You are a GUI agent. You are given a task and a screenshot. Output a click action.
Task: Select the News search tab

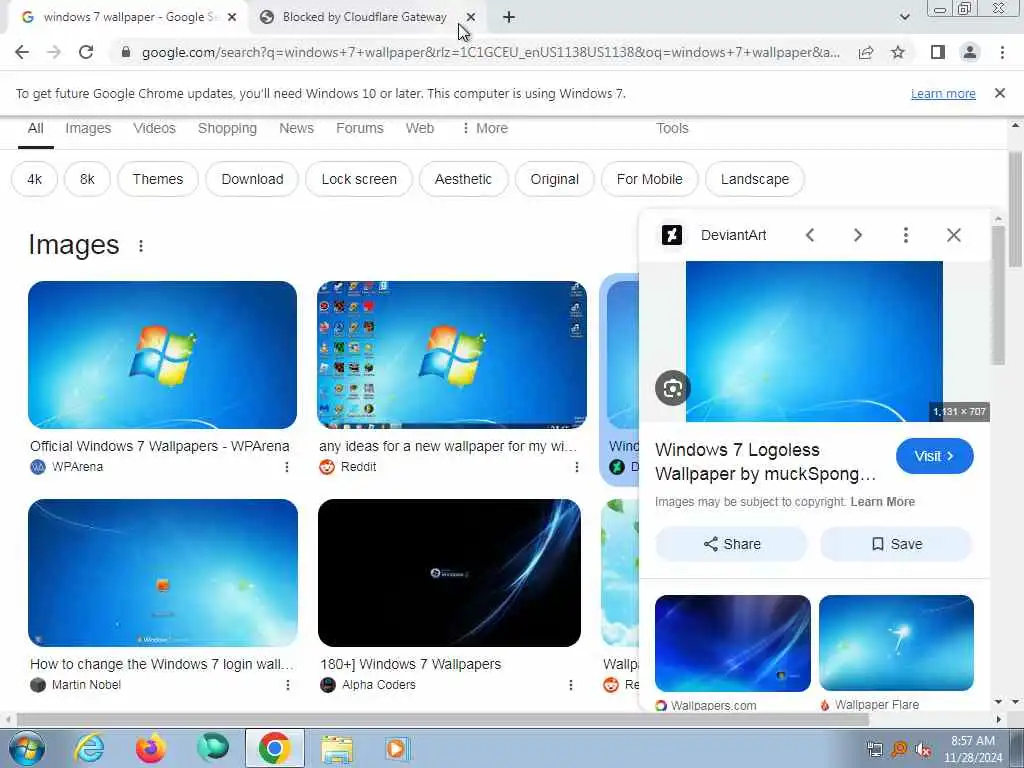pos(296,129)
